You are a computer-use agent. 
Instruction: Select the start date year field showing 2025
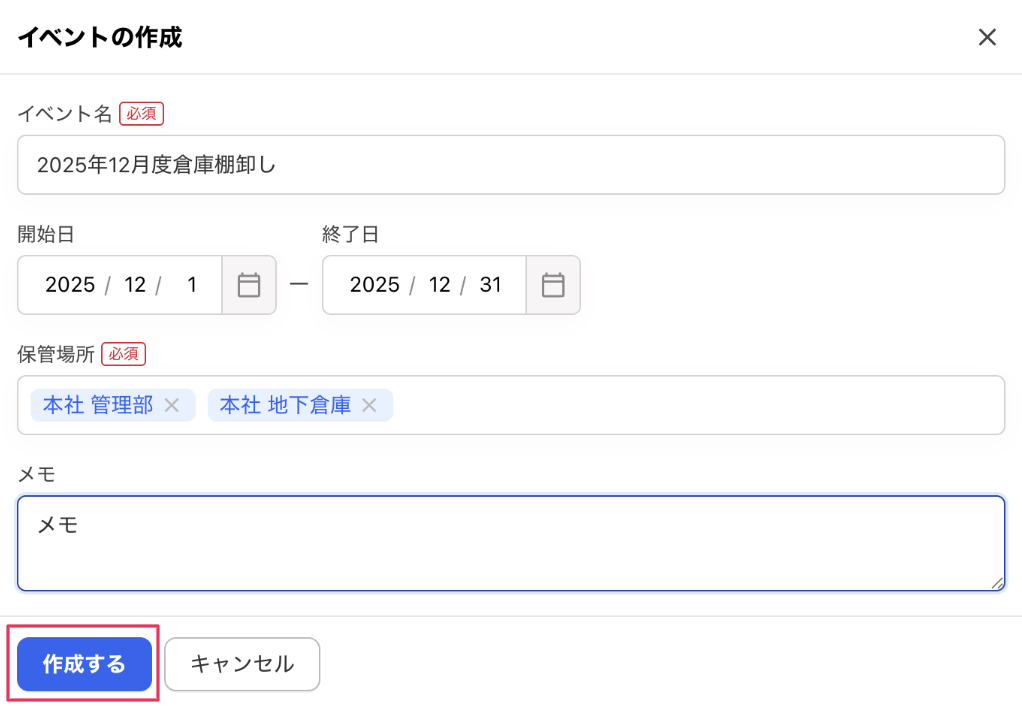click(68, 284)
